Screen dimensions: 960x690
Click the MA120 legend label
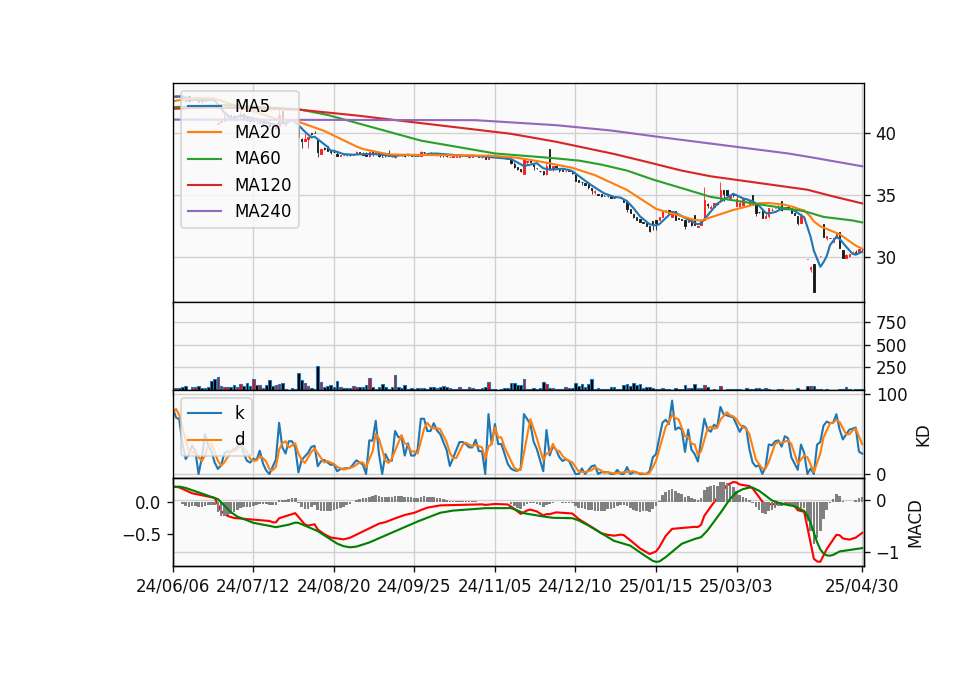pos(263,185)
